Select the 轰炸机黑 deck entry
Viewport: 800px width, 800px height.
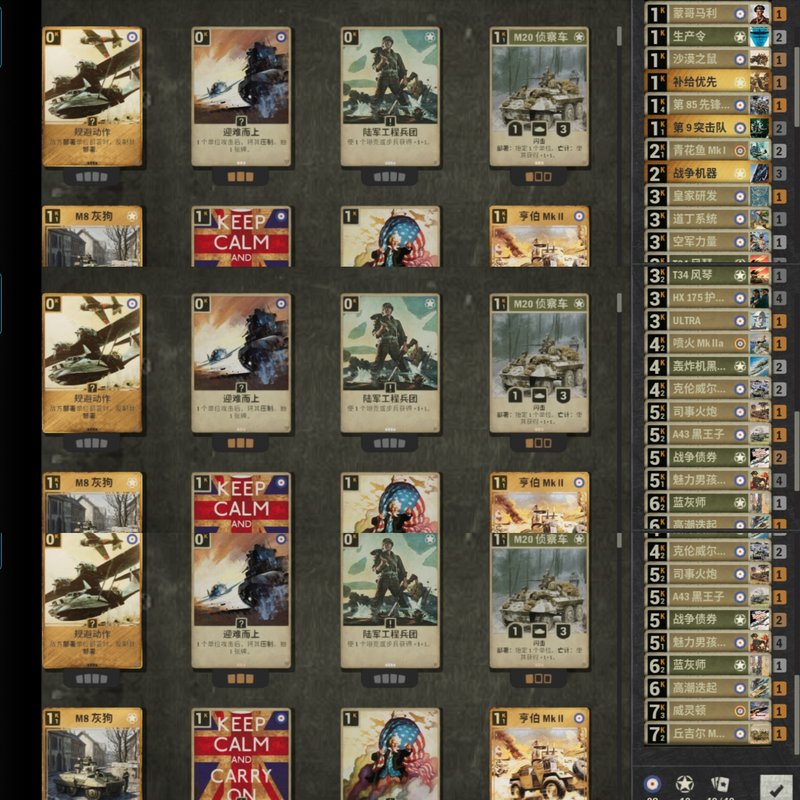click(708, 366)
